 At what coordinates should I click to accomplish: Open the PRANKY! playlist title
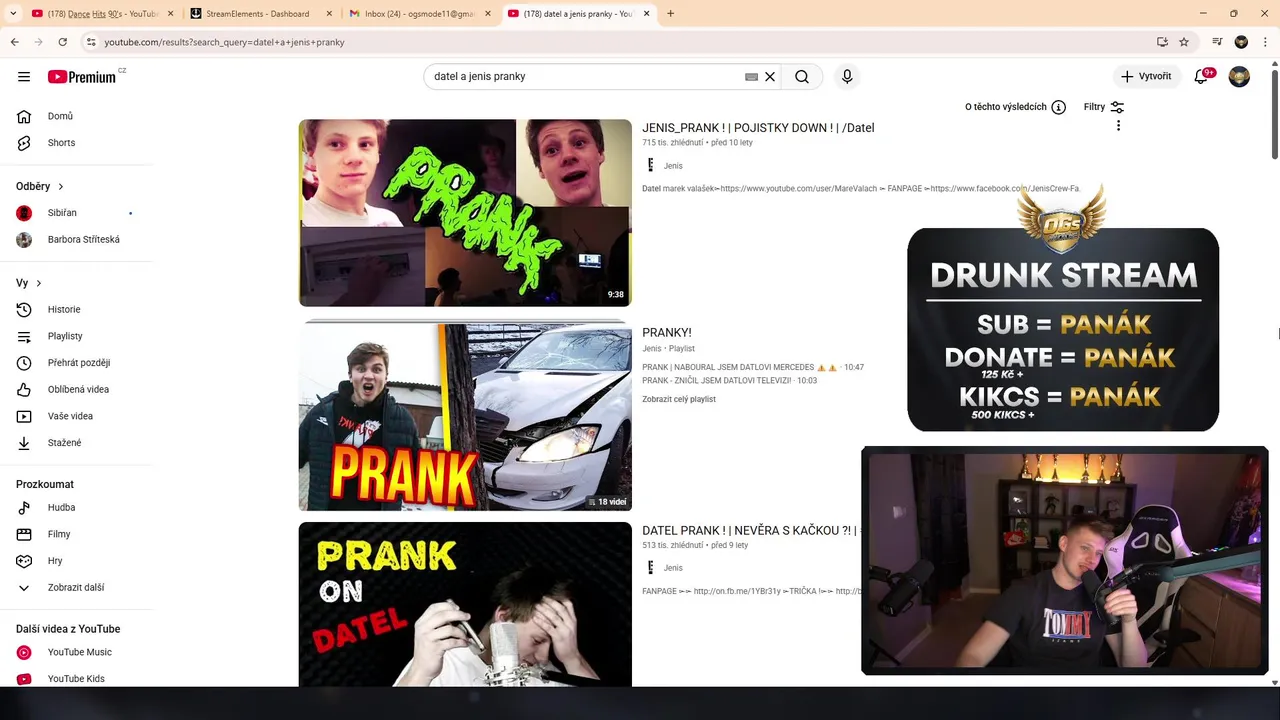[x=667, y=333]
